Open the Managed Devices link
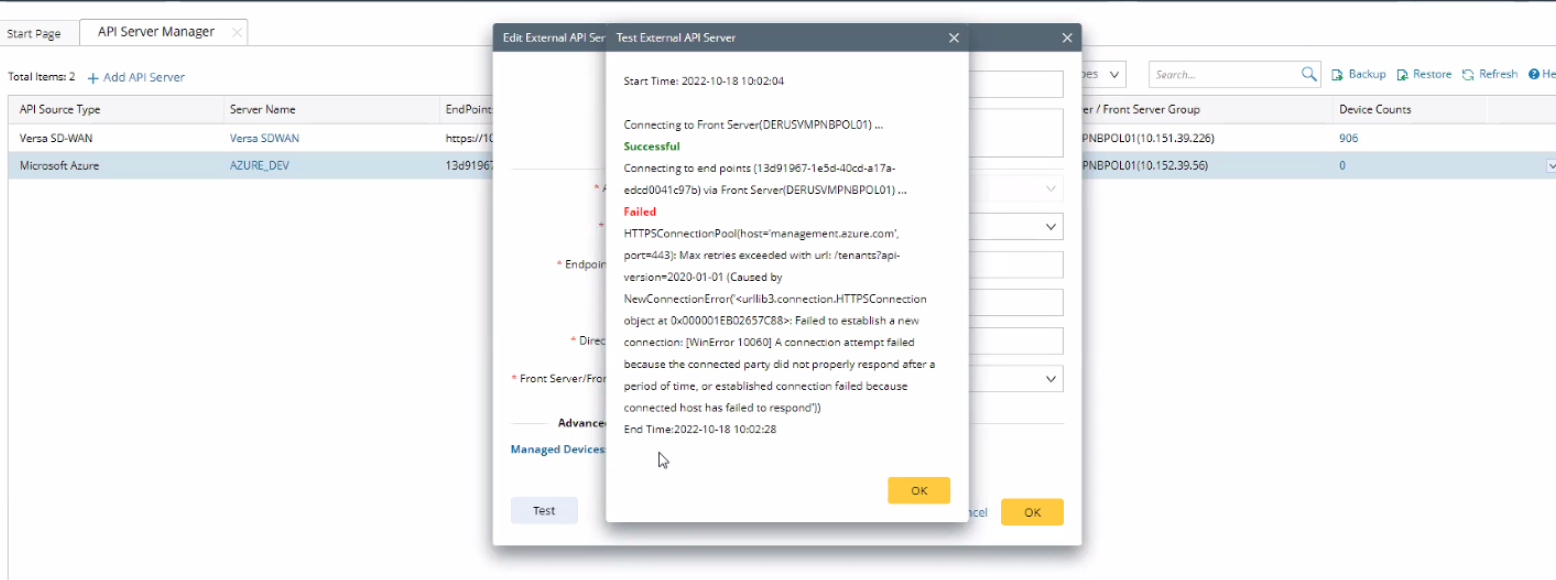 pos(557,450)
